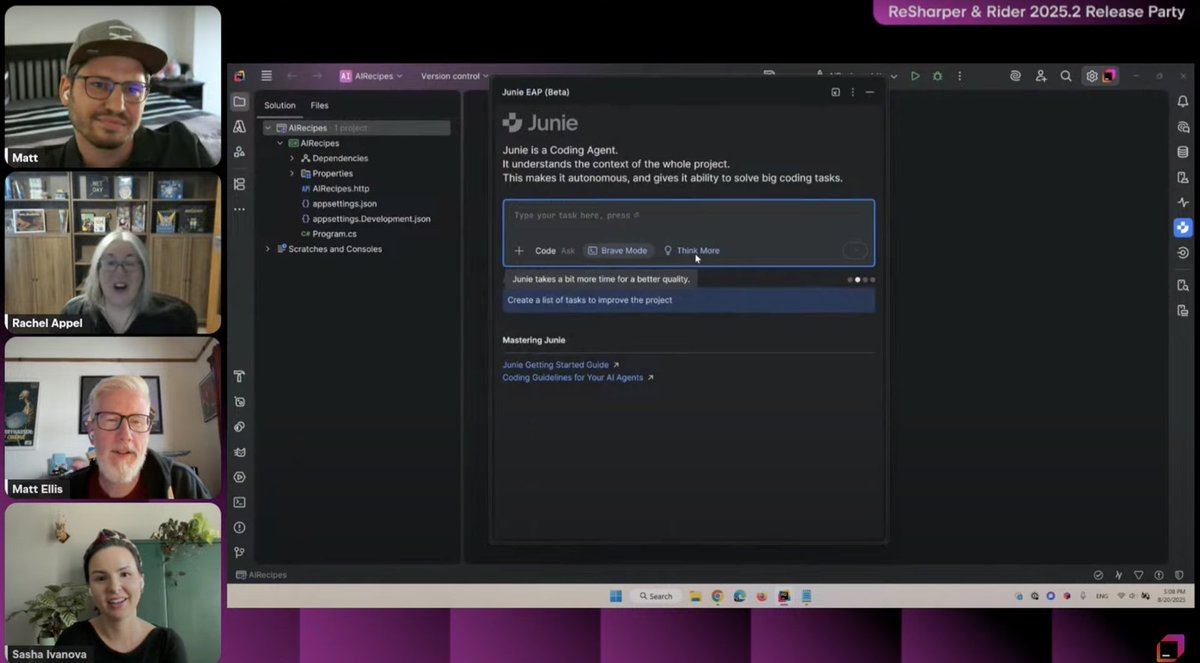Toggle Think More option in Junie
Image resolution: width=1200 pixels, height=663 pixels.
tap(691, 251)
